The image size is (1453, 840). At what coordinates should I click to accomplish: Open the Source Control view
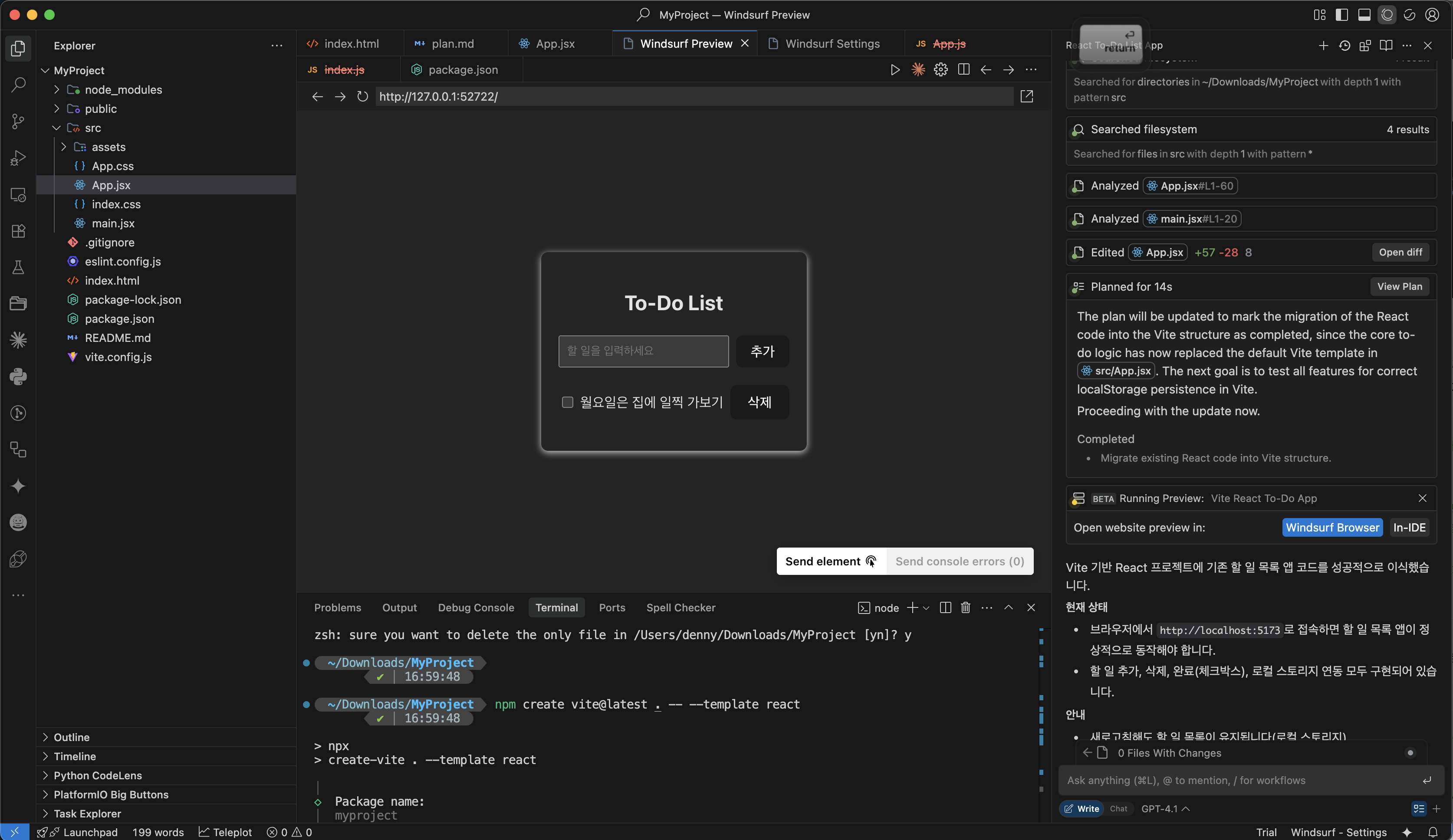18,121
